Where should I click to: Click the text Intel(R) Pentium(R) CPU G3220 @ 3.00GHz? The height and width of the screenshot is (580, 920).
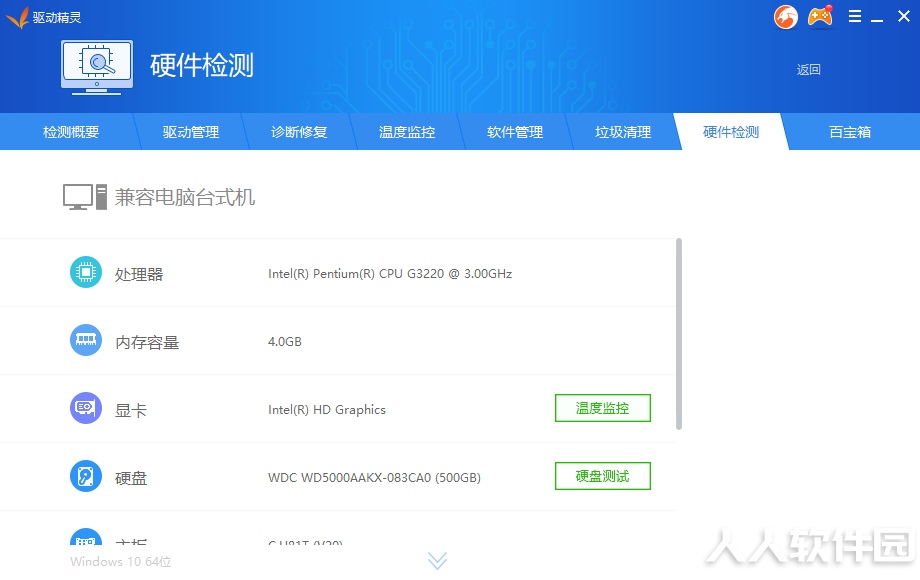pos(390,274)
